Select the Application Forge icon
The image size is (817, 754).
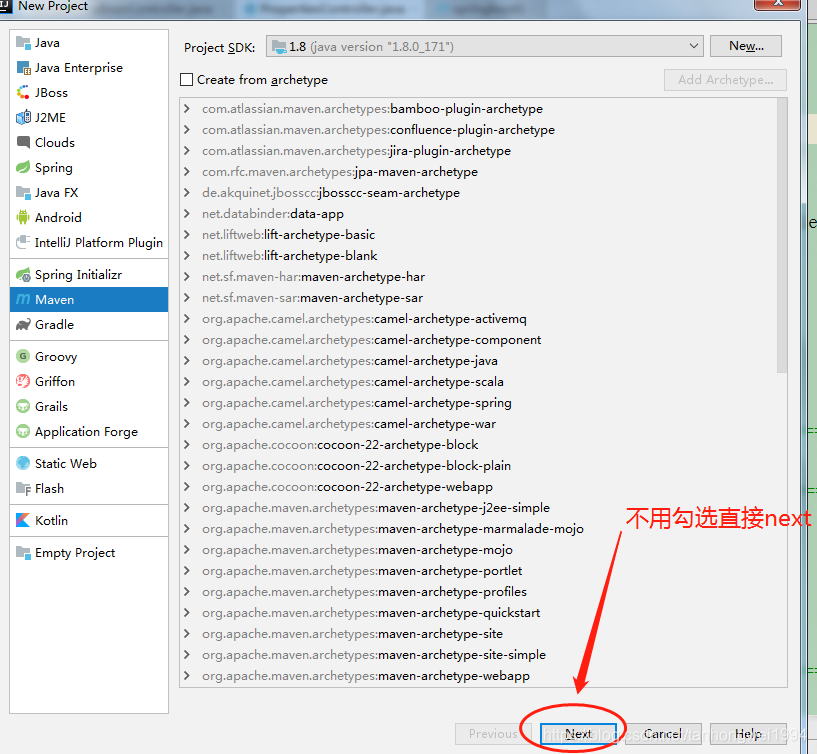[x=23, y=431]
